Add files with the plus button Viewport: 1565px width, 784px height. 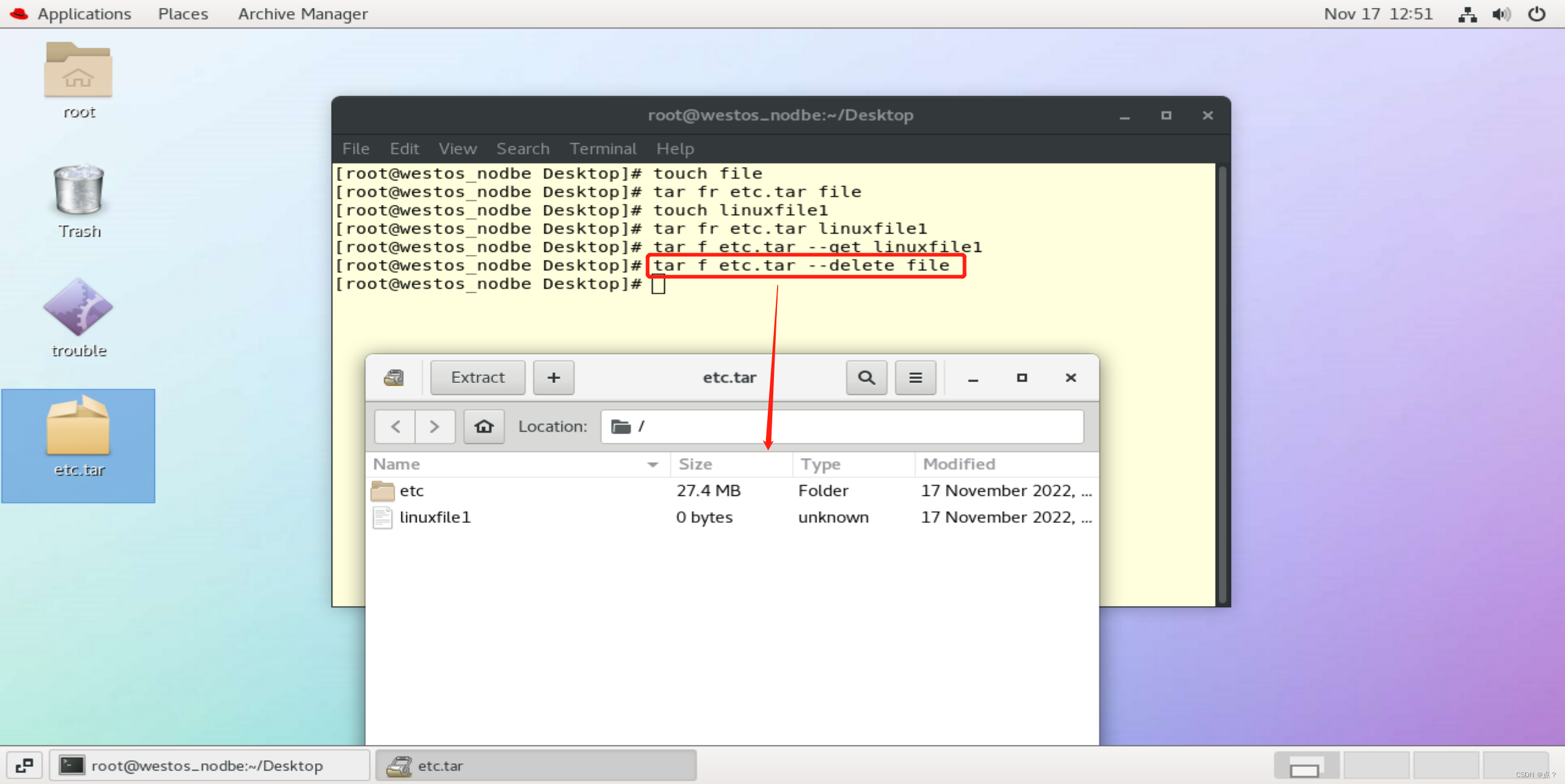point(553,377)
